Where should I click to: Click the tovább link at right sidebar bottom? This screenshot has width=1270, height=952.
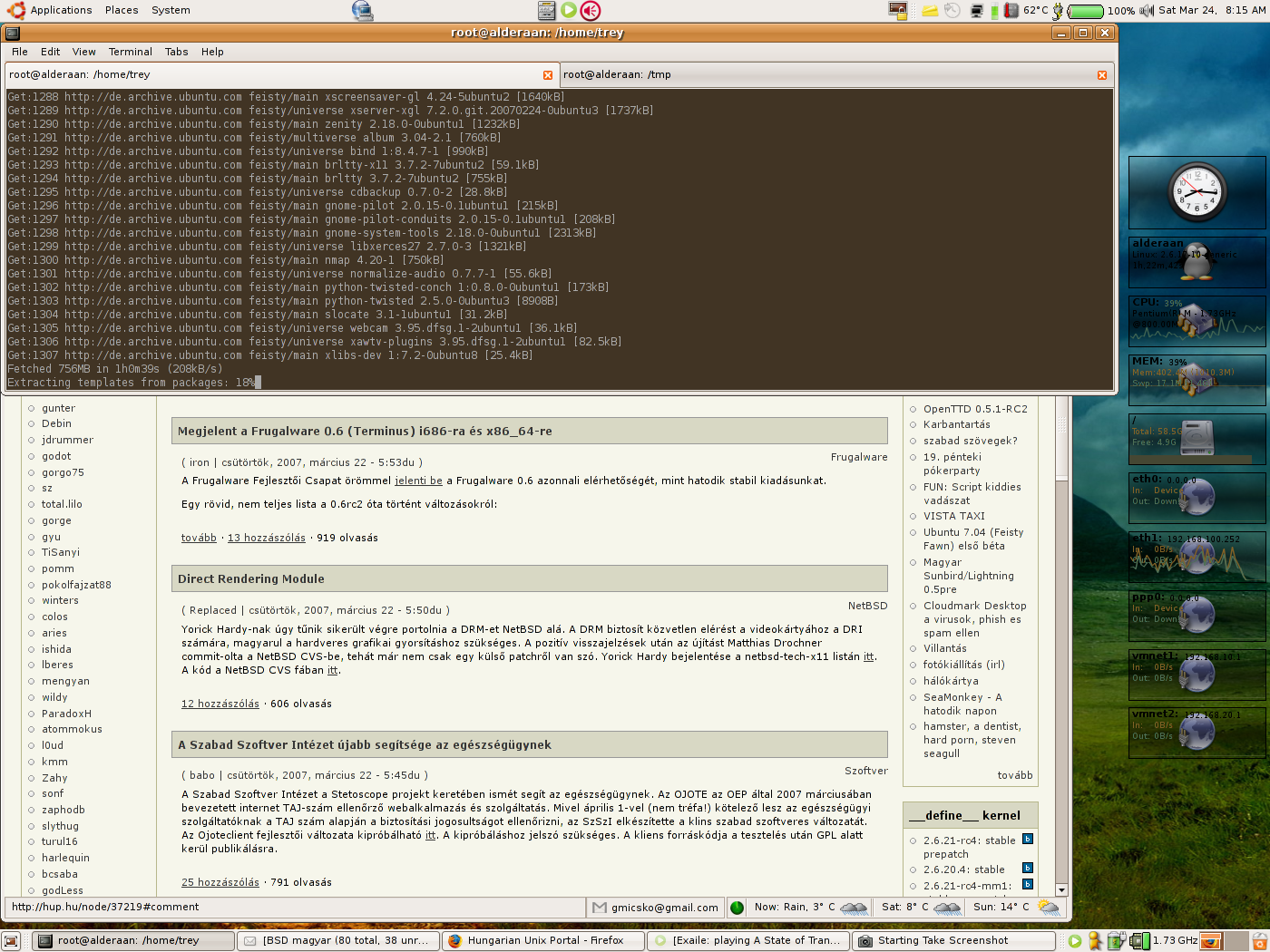[1015, 775]
